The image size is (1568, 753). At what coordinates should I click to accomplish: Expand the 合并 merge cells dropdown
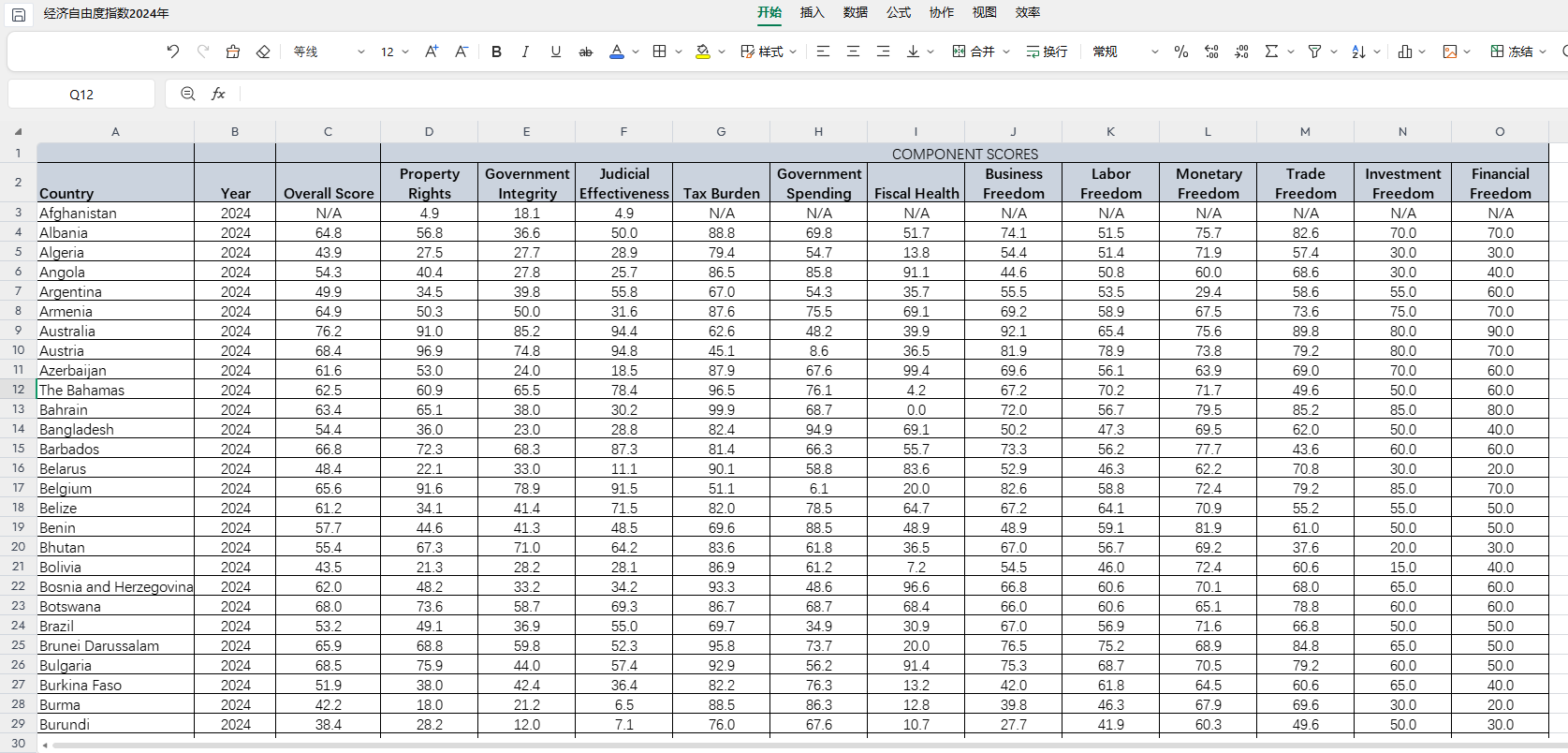tap(1006, 52)
